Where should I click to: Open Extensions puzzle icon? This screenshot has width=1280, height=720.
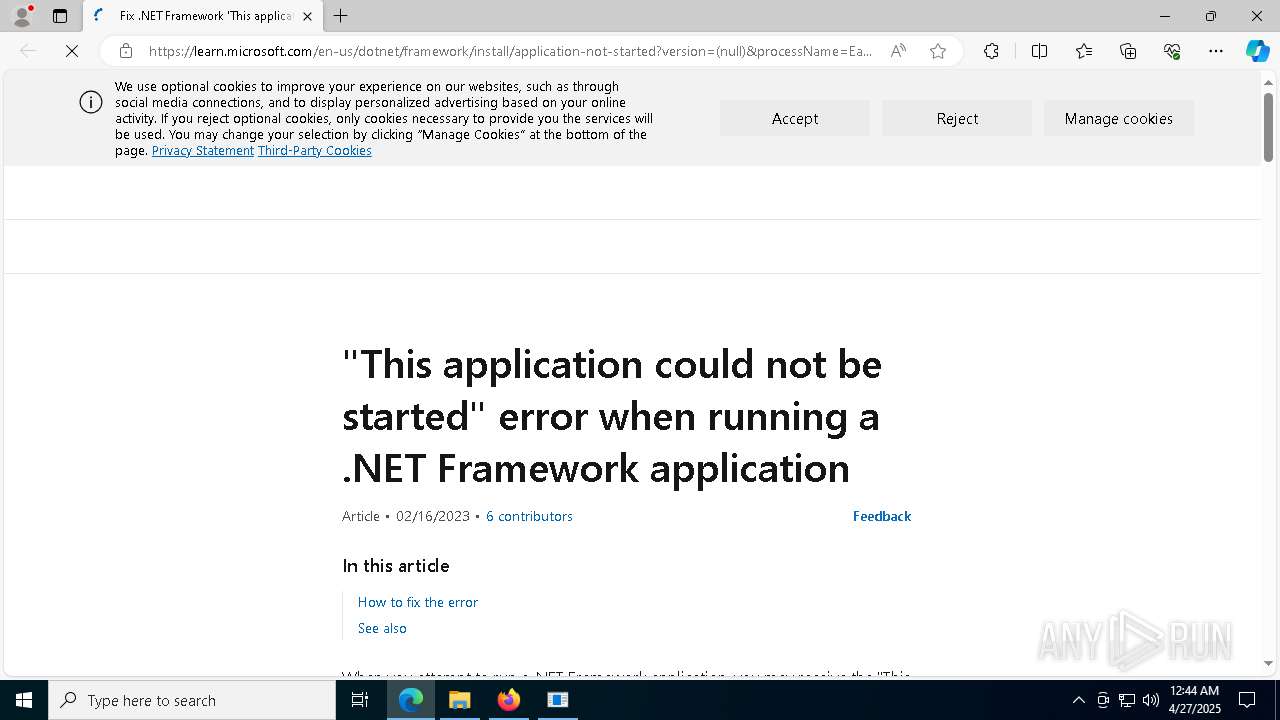[x=991, y=51]
